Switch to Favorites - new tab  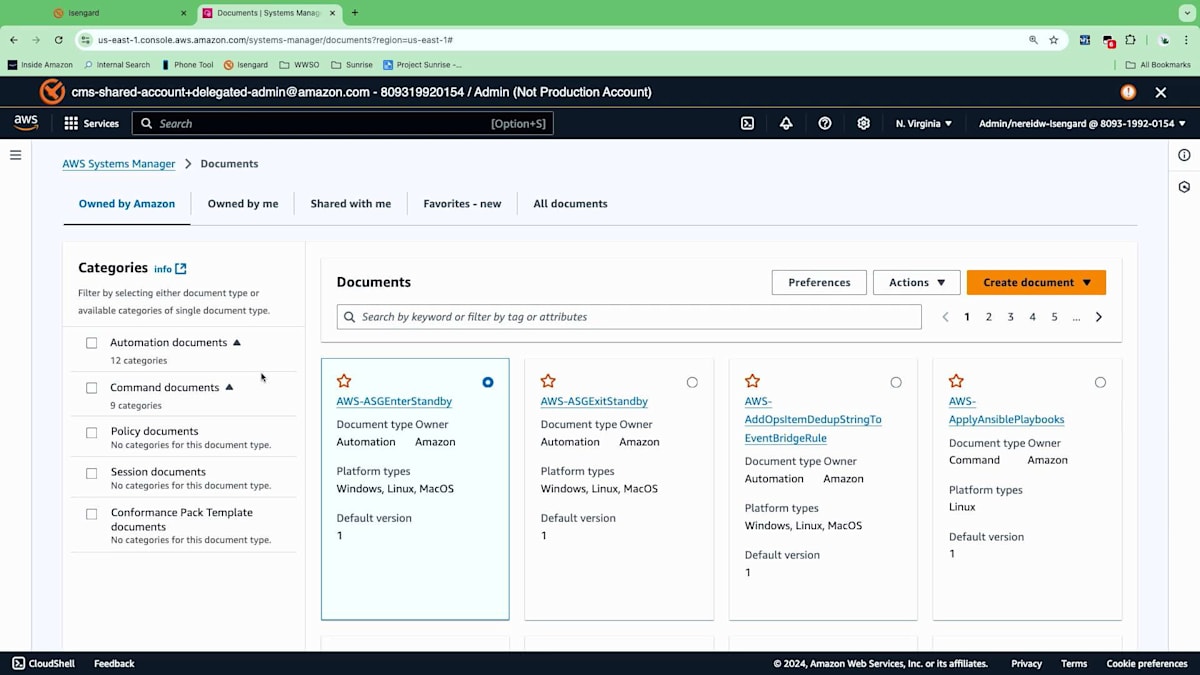coord(462,203)
